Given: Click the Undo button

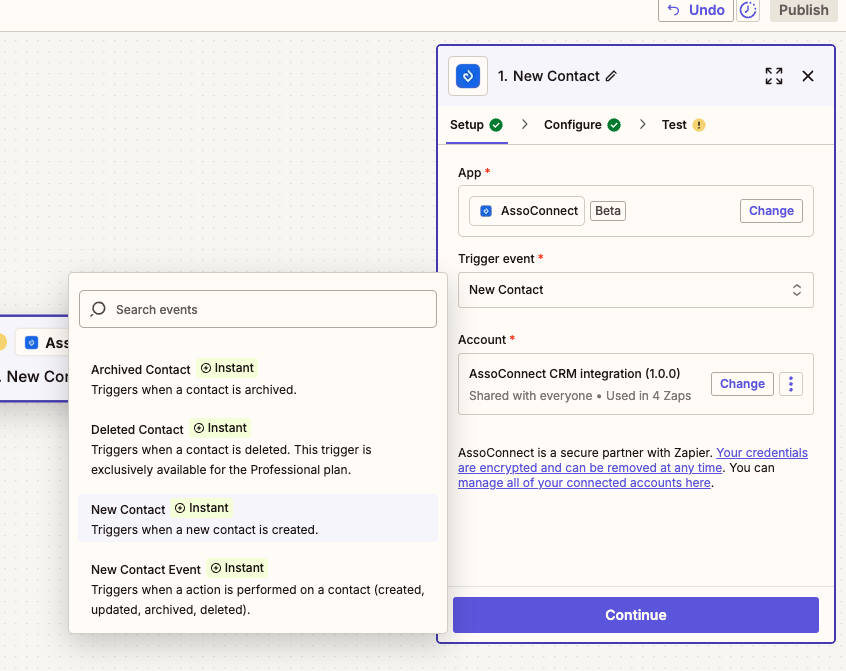Looking at the screenshot, I should pyautogui.click(x=695, y=10).
